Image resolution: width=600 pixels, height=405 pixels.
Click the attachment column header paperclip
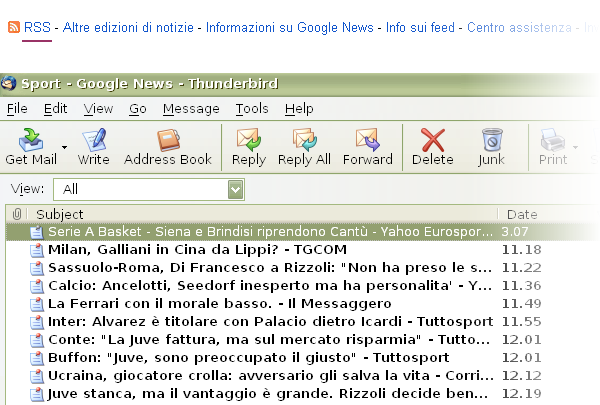tap(17, 214)
